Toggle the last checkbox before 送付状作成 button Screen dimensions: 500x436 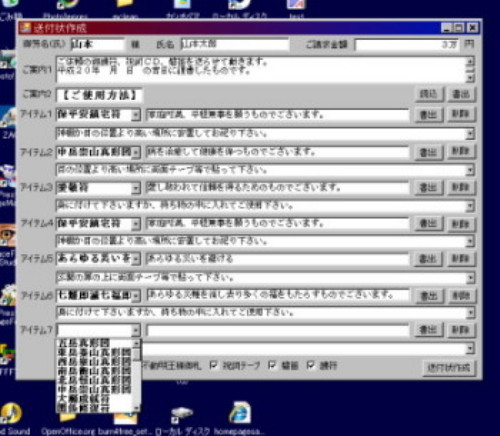(311, 365)
